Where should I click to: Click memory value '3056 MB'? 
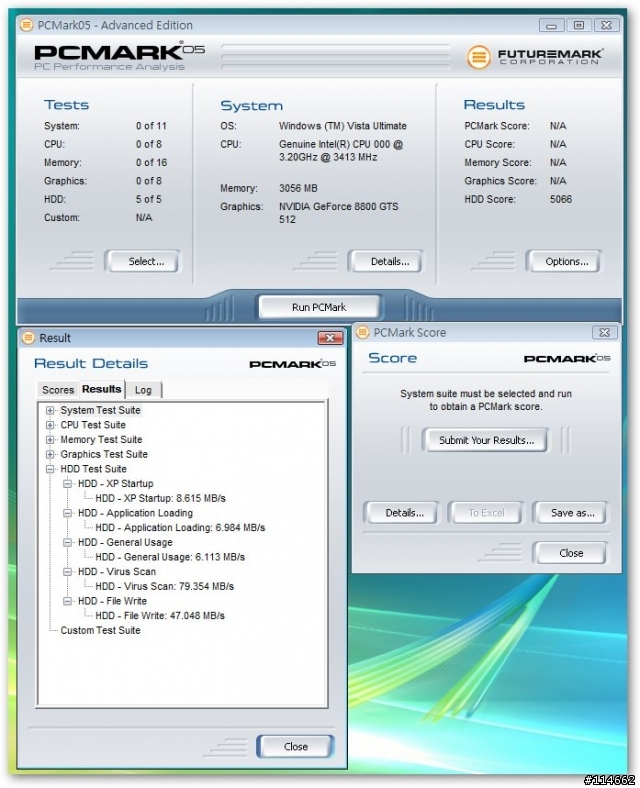(x=298, y=188)
